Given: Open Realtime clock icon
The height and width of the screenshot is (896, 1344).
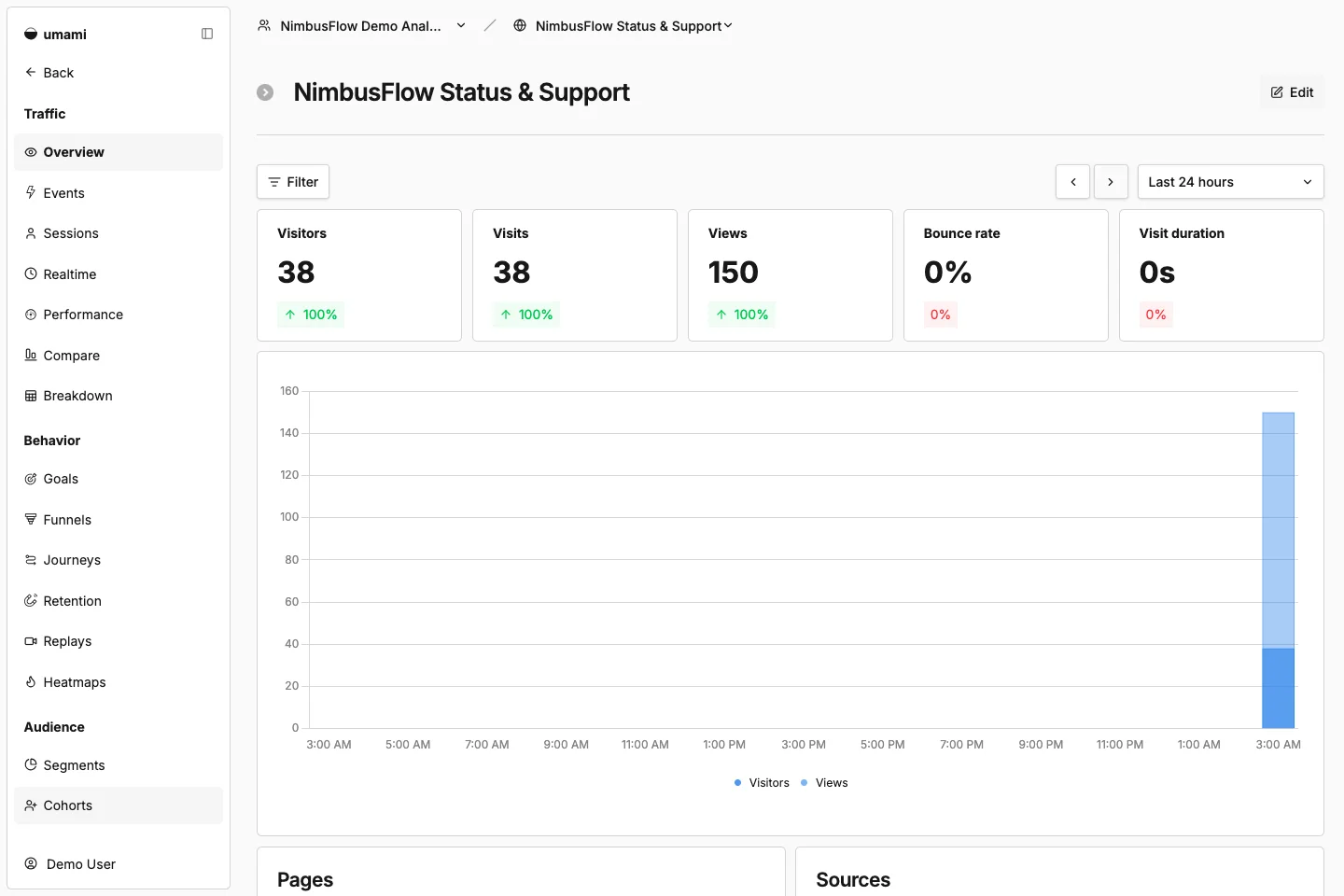Looking at the screenshot, I should [31, 273].
